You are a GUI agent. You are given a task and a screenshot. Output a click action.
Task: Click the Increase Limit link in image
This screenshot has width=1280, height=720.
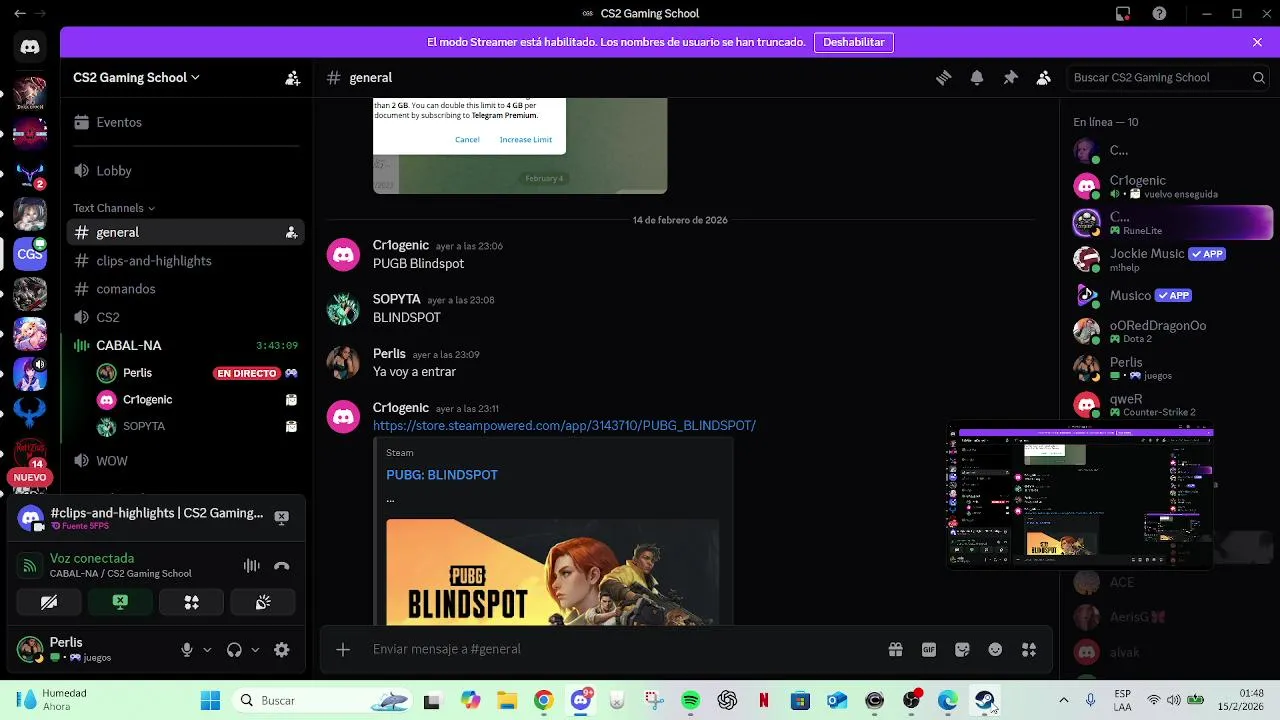pos(526,140)
